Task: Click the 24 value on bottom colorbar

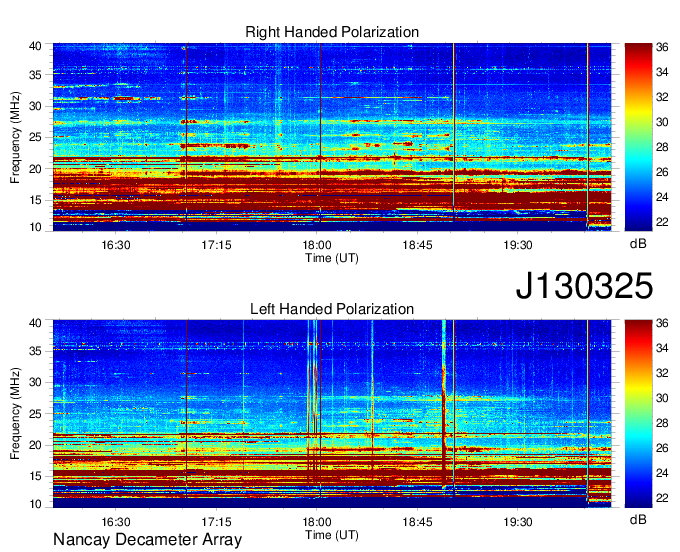Action: 662,474
